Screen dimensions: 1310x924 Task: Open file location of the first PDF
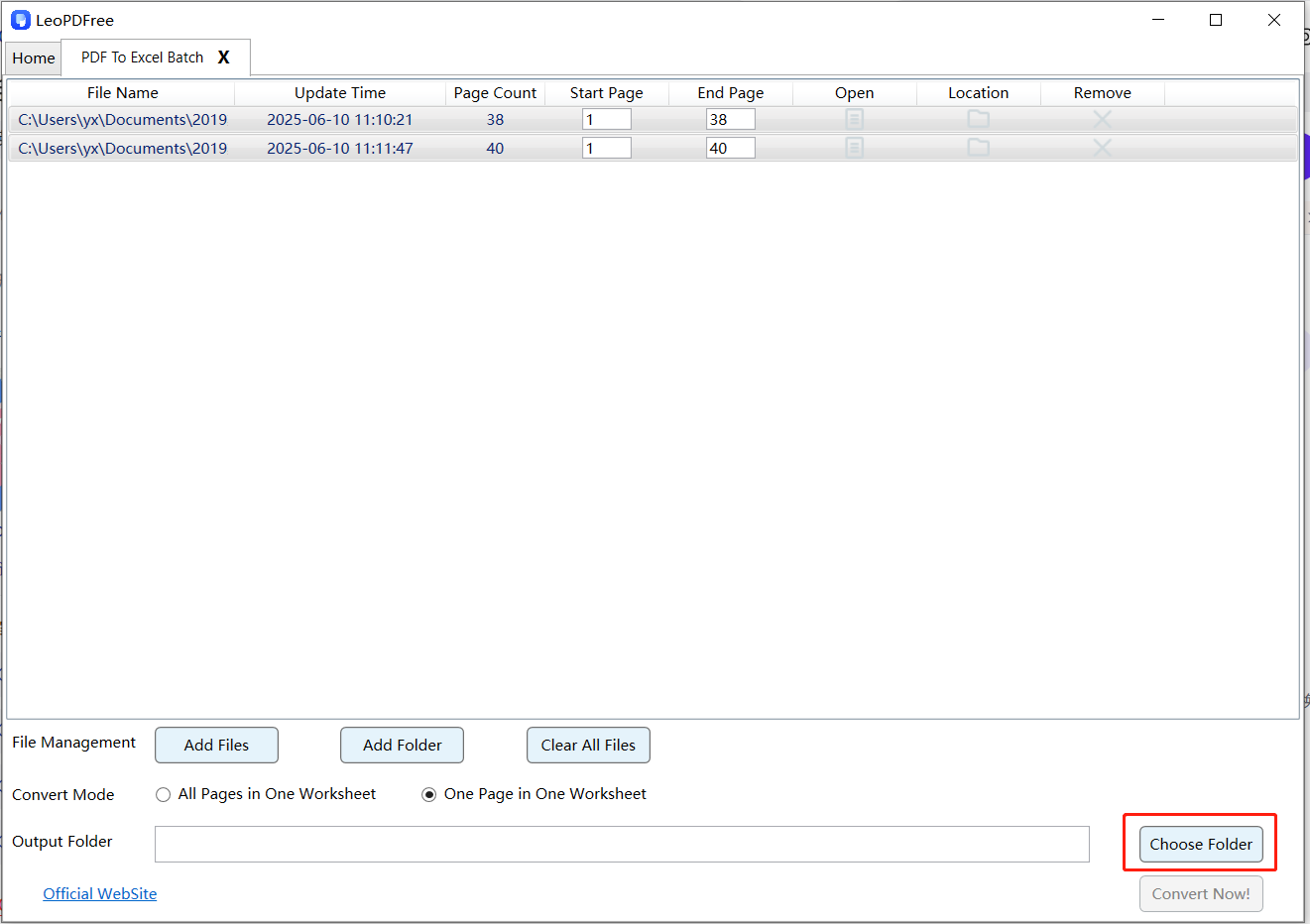click(x=978, y=118)
